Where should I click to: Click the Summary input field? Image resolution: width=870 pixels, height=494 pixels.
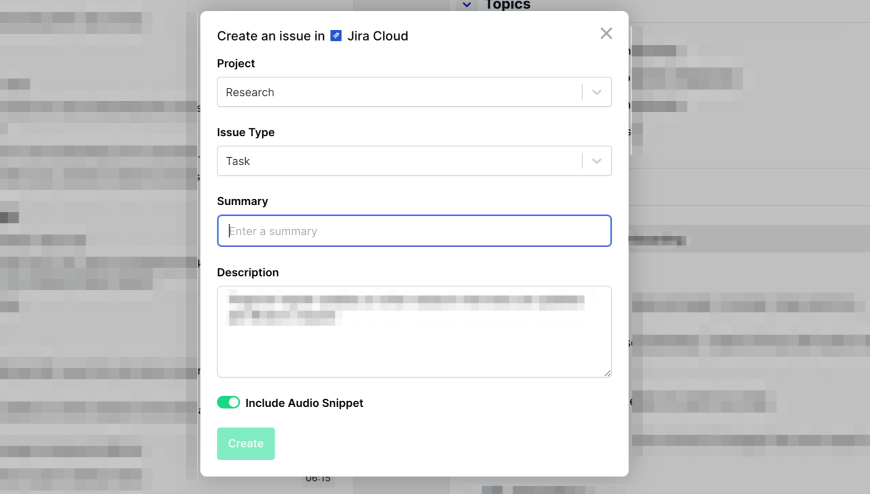pyautogui.click(x=414, y=231)
